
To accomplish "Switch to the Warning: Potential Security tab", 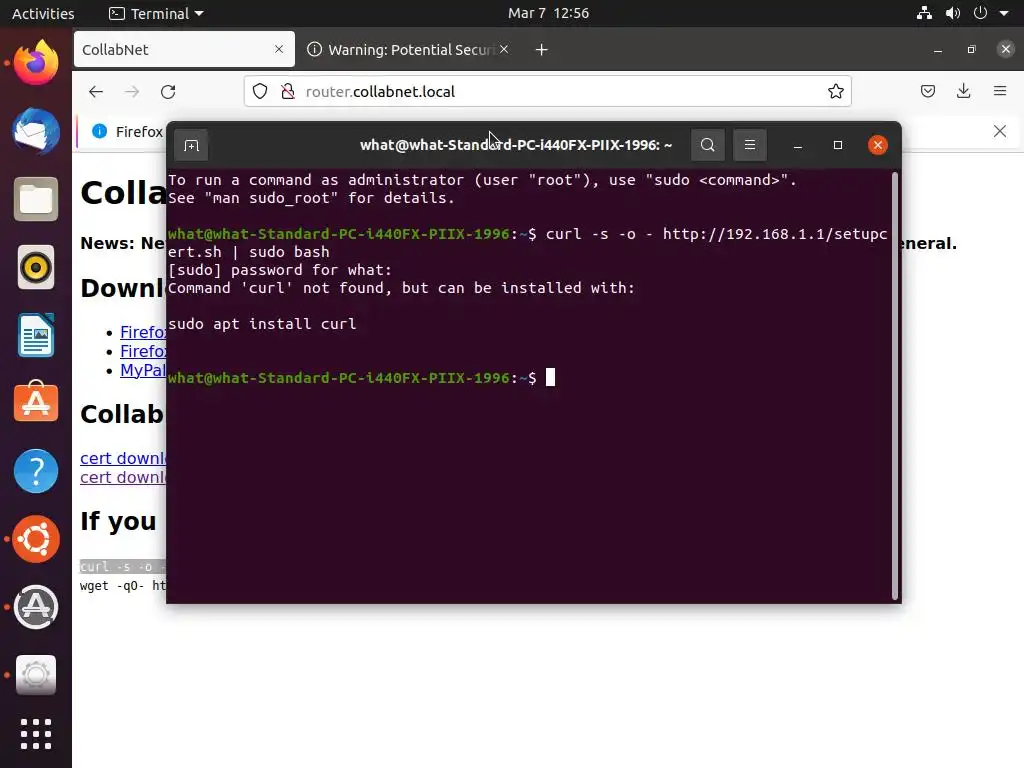I will (x=410, y=50).
